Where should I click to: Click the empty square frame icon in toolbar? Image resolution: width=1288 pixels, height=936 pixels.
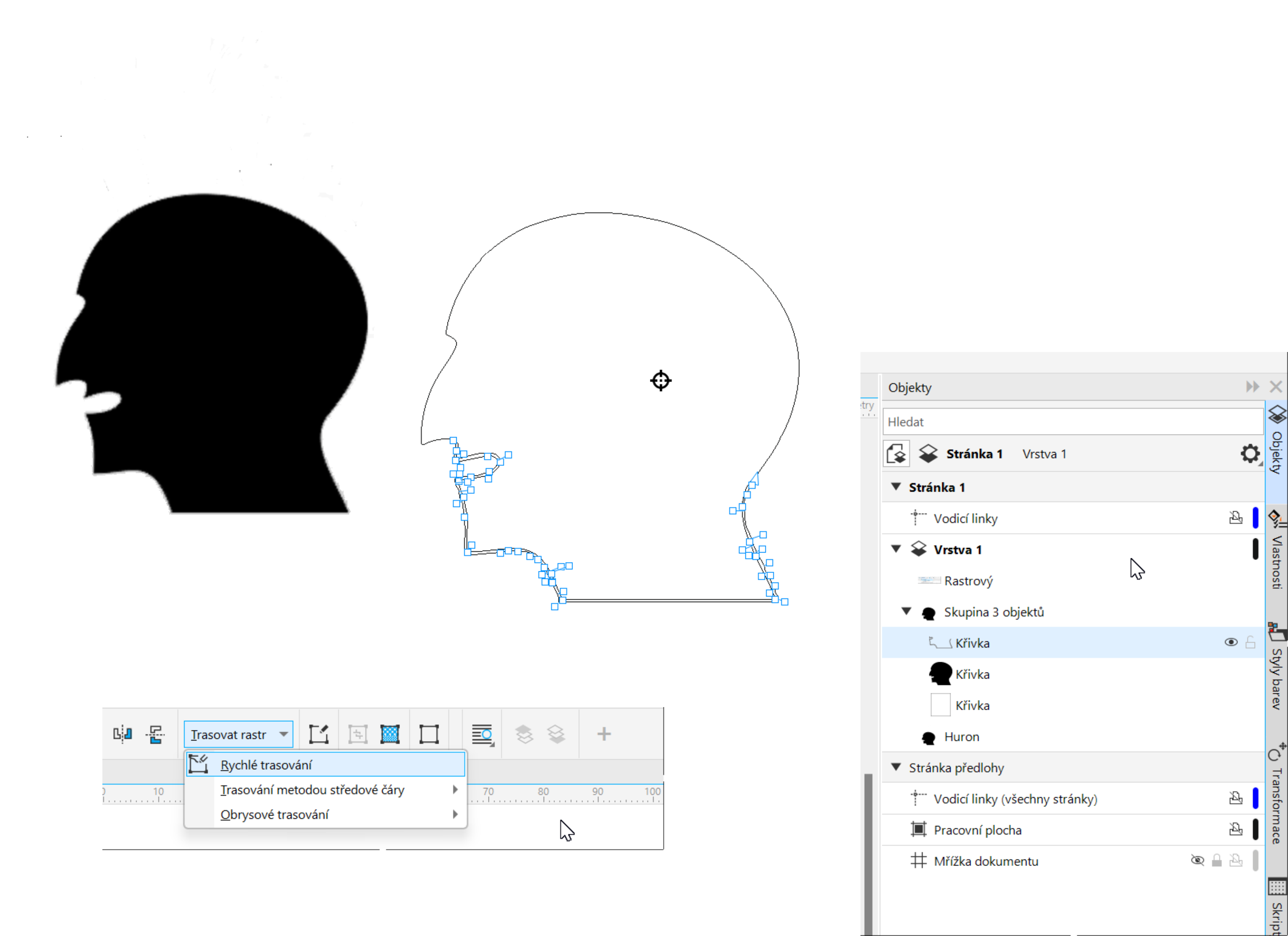[429, 734]
